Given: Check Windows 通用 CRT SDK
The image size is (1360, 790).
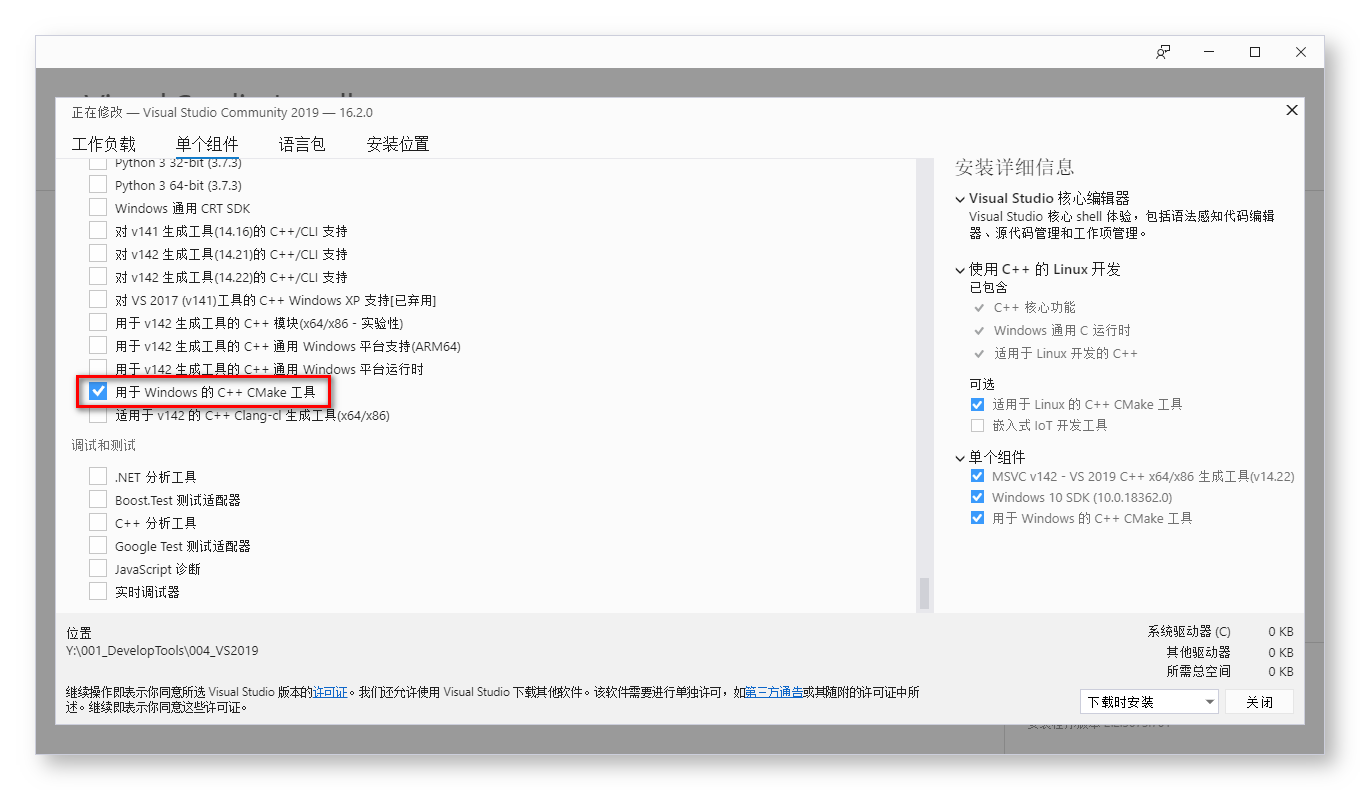Looking at the screenshot, I should click(x=98, y=207).
